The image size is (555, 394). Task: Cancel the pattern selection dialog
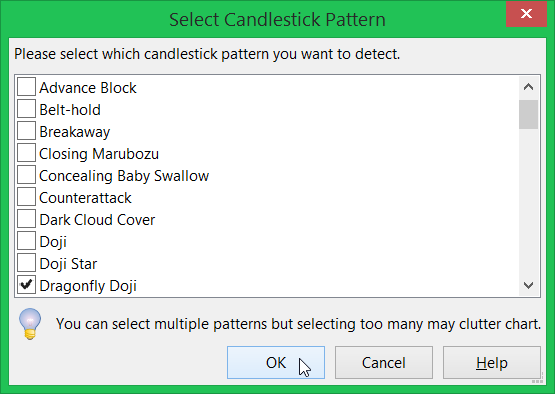[384, 362]
